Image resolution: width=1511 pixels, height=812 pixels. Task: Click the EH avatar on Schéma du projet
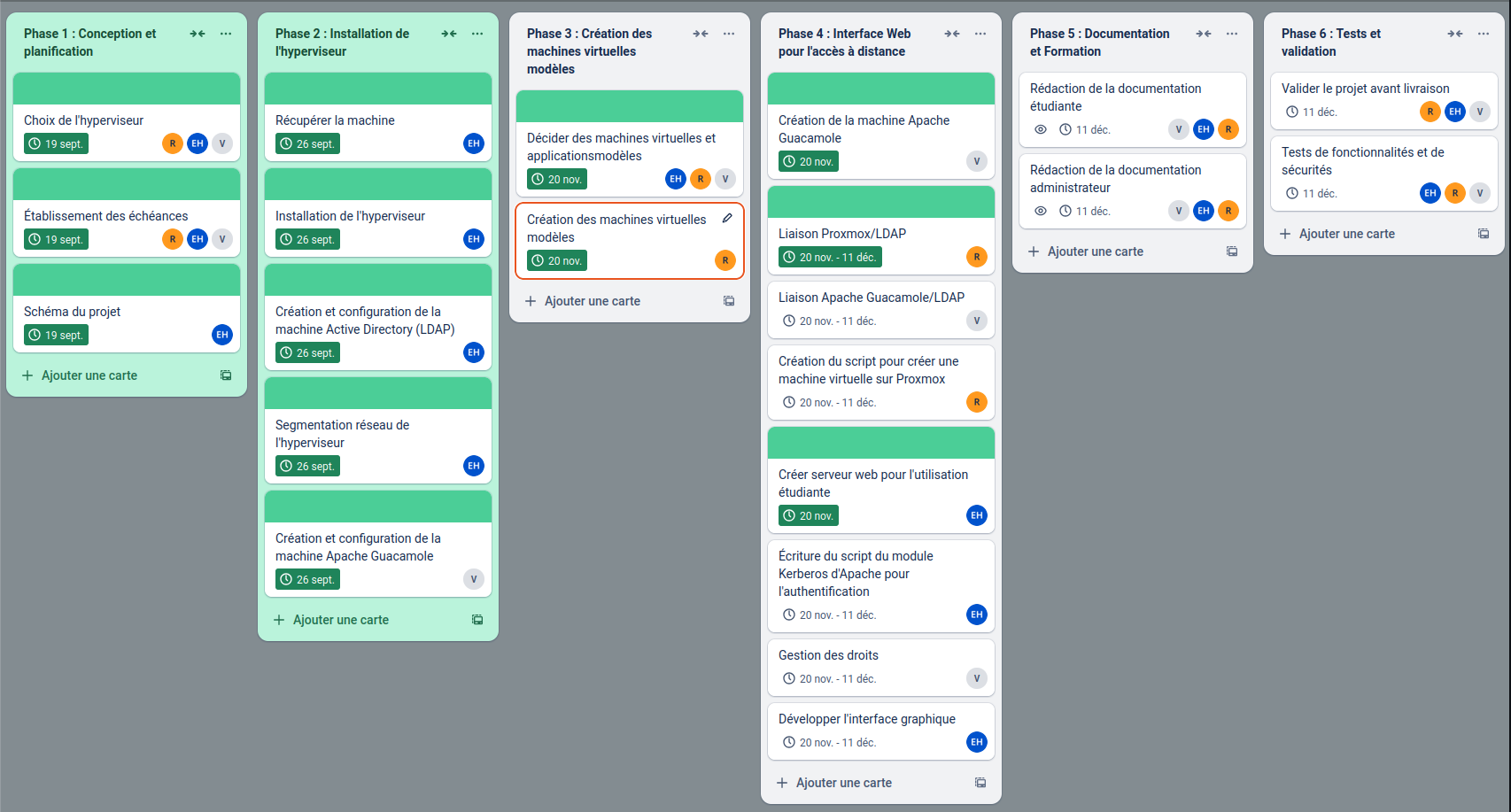pos(222,335)
